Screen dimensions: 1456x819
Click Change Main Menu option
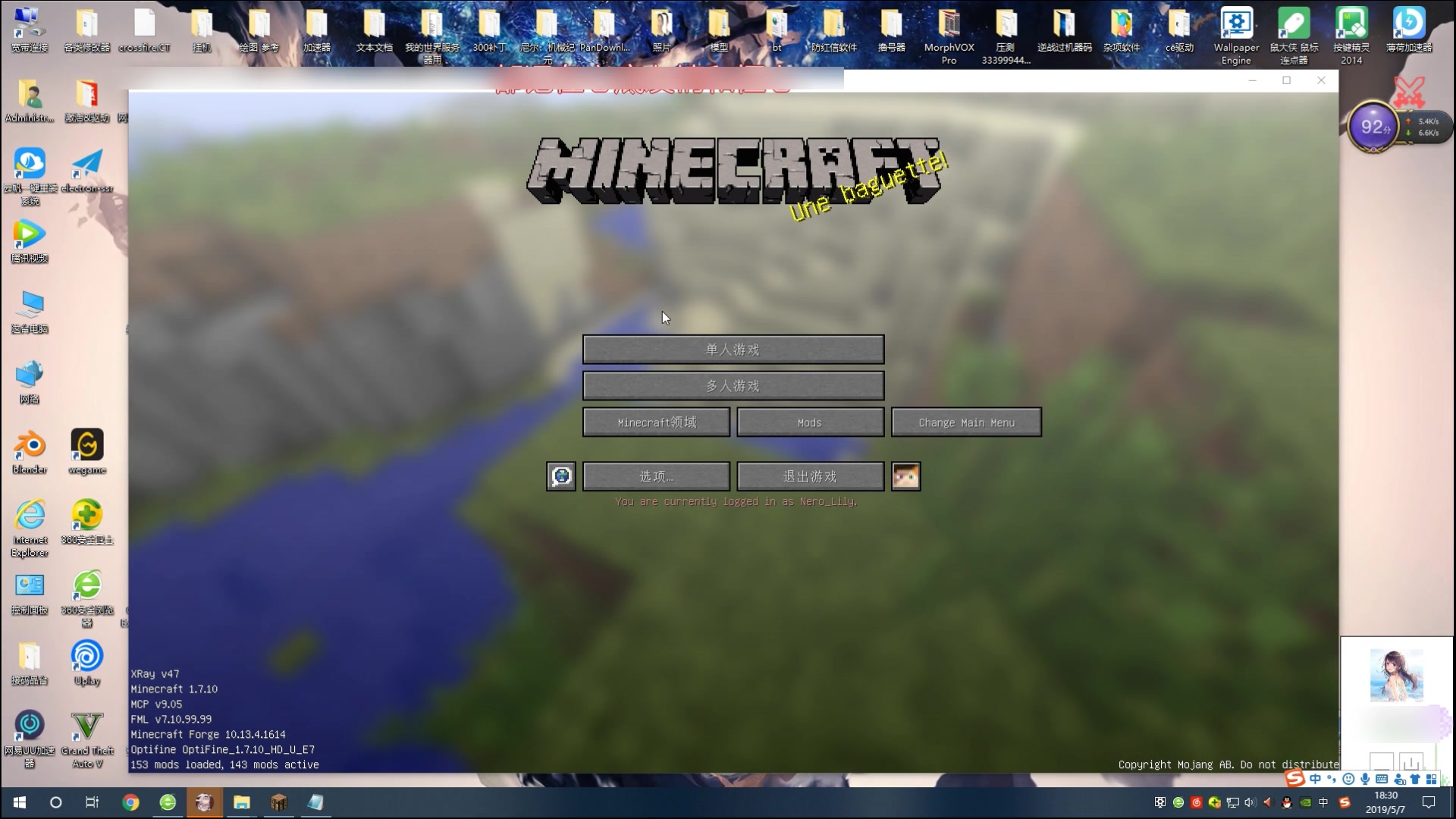point(966,421)
